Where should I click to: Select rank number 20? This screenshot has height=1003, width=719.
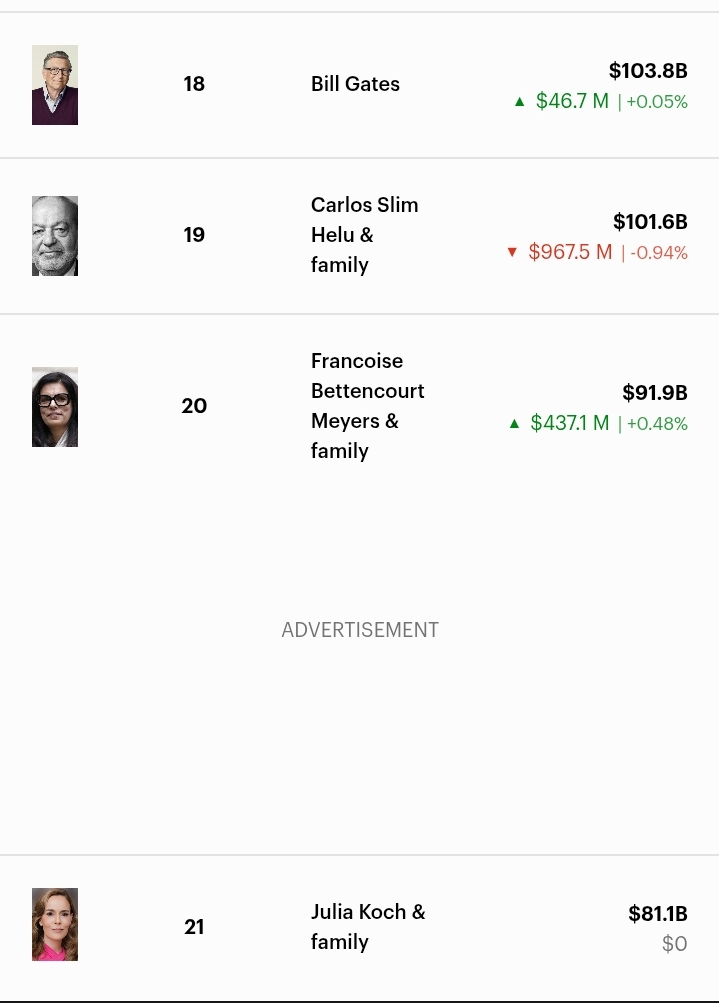194,406
